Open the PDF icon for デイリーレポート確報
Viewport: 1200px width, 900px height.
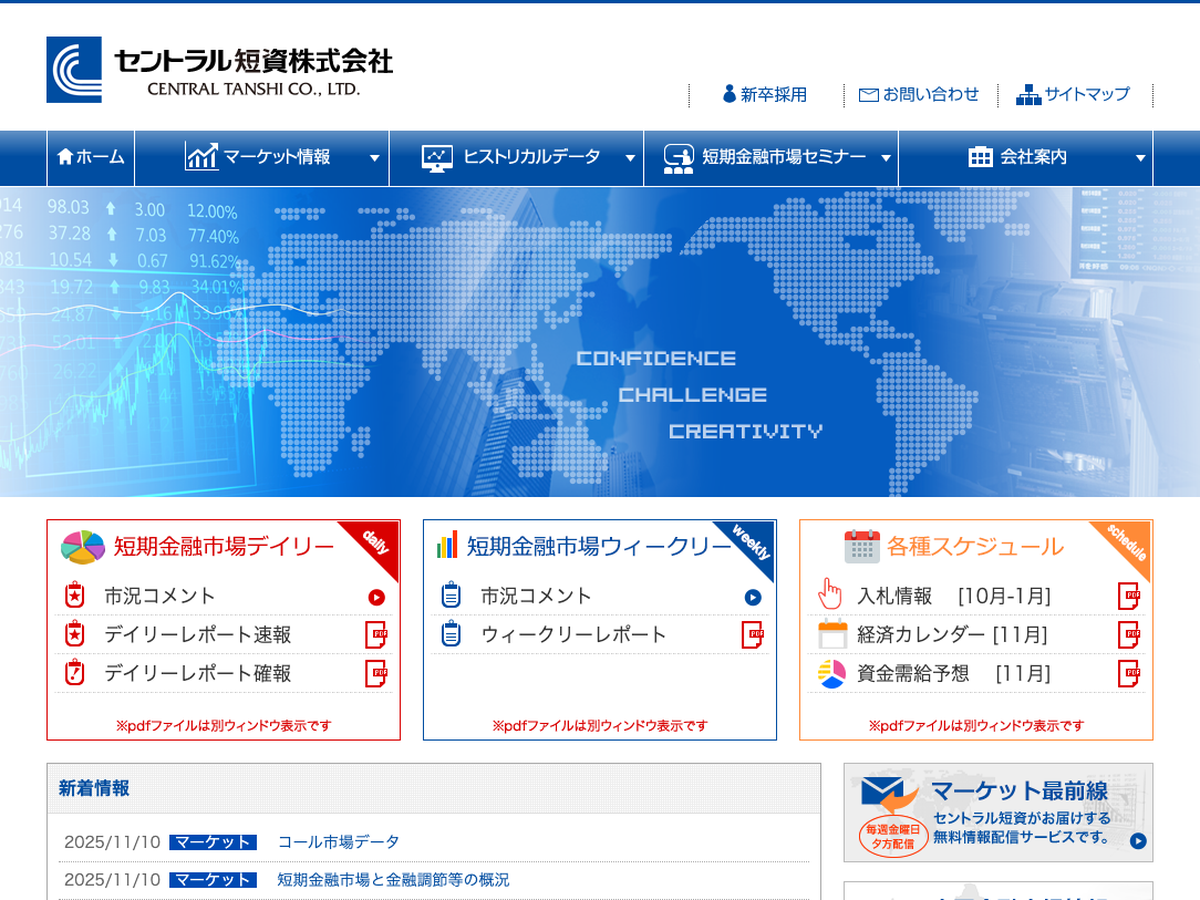coord(376,674)
